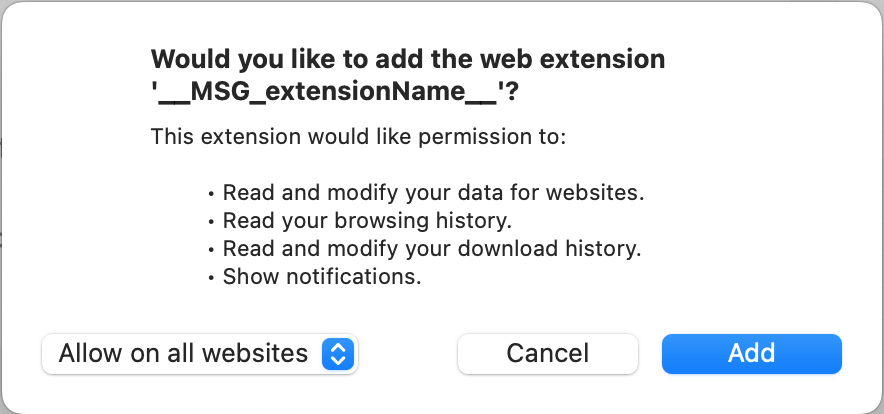This screenshot has height=414, width=884.
Task: Click the '__MSG_extensionName__' extension name text
Action: click(x=331, y=92)
